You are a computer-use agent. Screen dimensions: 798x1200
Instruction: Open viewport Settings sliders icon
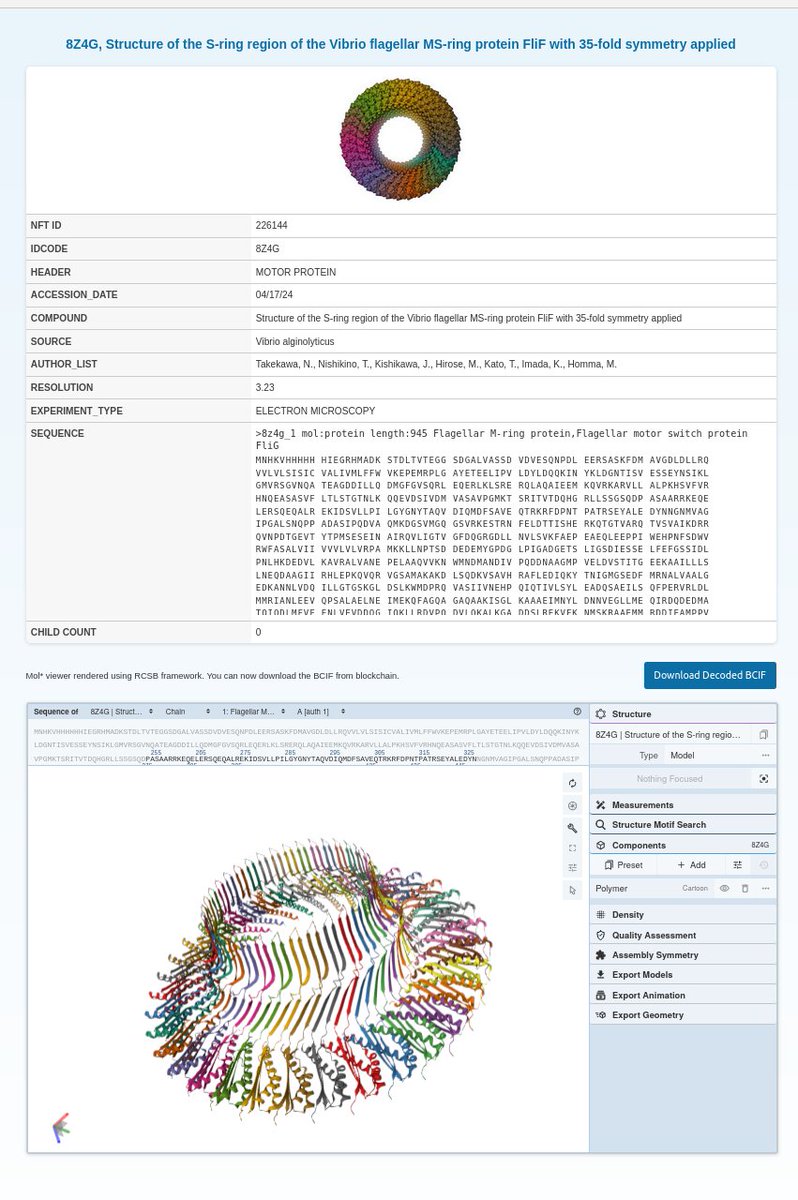pyautogui.click(x=572, y=868)
